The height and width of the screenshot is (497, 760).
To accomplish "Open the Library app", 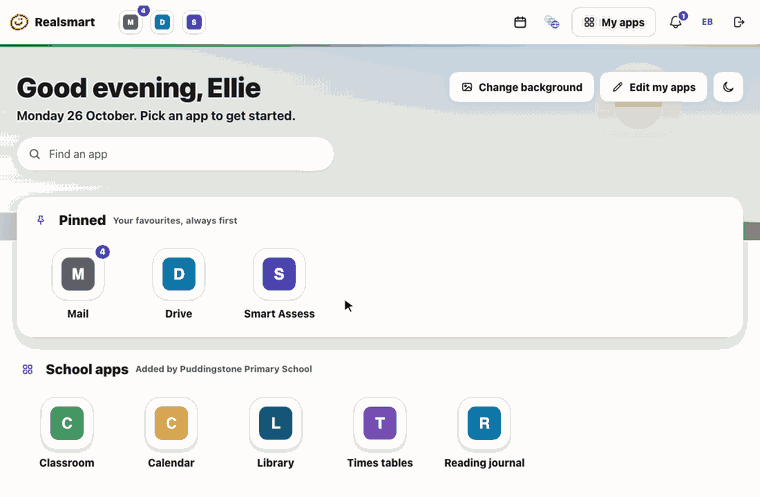I will pos(276,423).
